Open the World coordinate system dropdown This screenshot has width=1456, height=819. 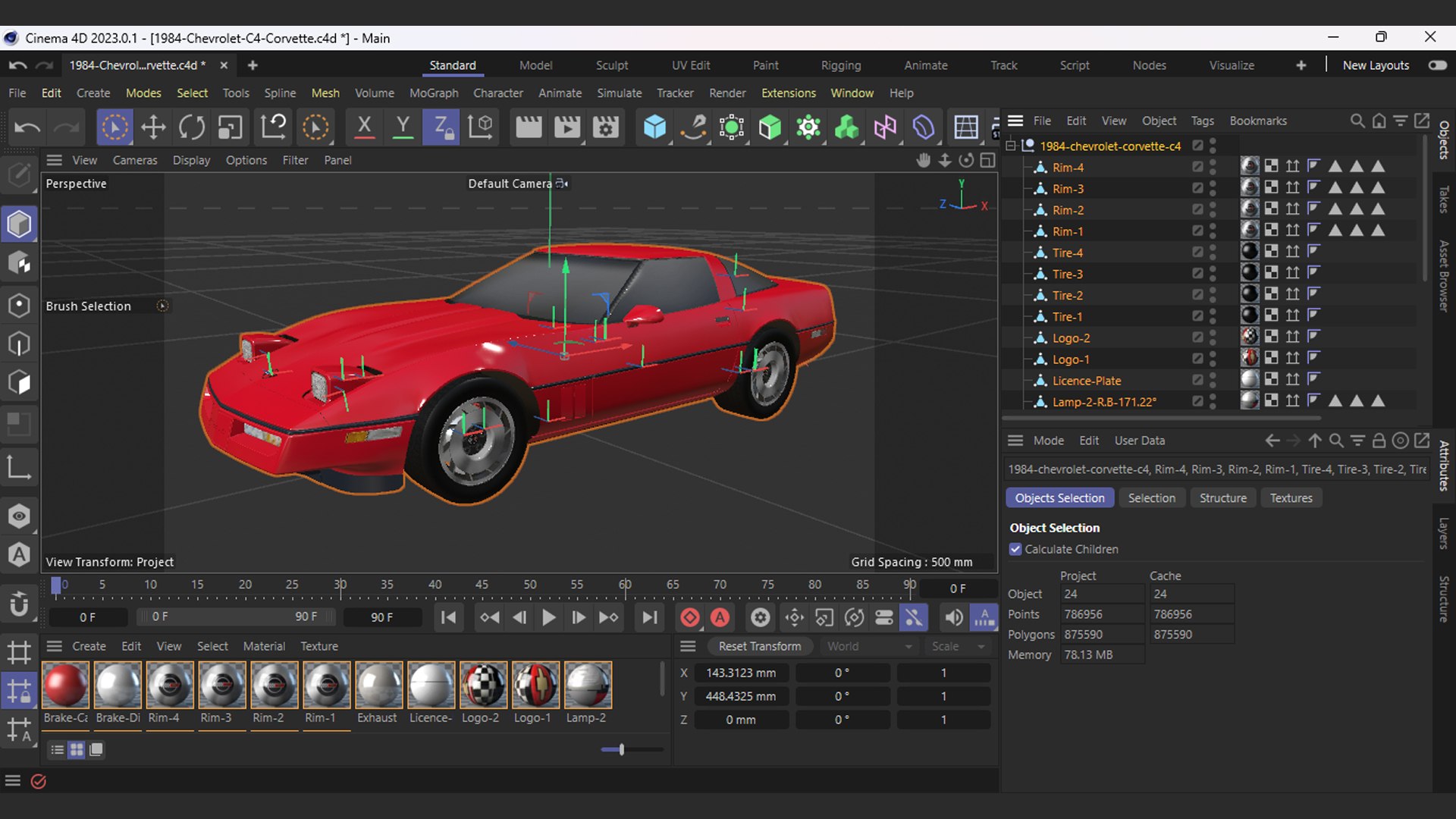tap(869, 646)
